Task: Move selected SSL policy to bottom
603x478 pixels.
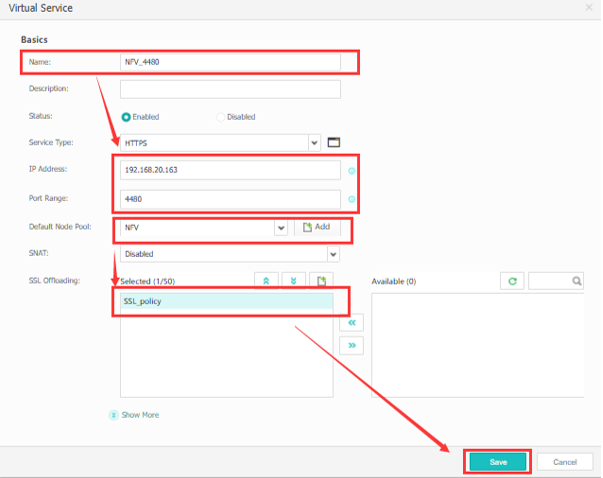Action: [x=293, y=281]
